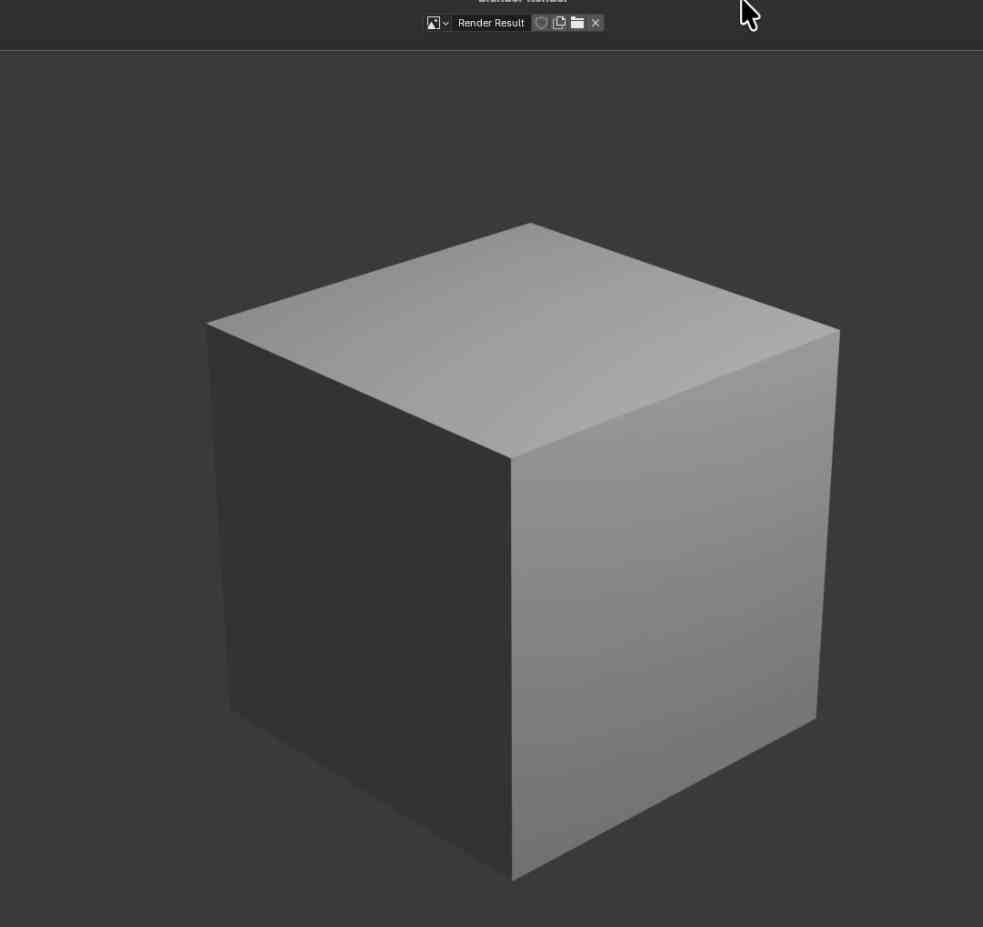
Task: Enable the shield toggle next to Render Result
Action: [541, 22]
